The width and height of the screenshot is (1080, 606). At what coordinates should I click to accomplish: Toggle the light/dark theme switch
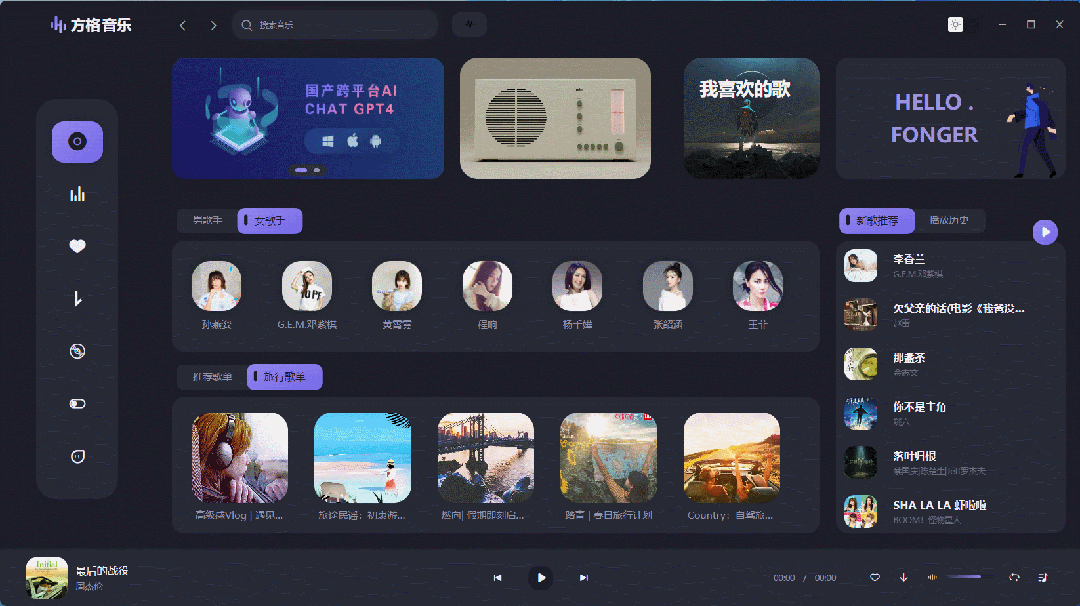(x=964, y=25)
